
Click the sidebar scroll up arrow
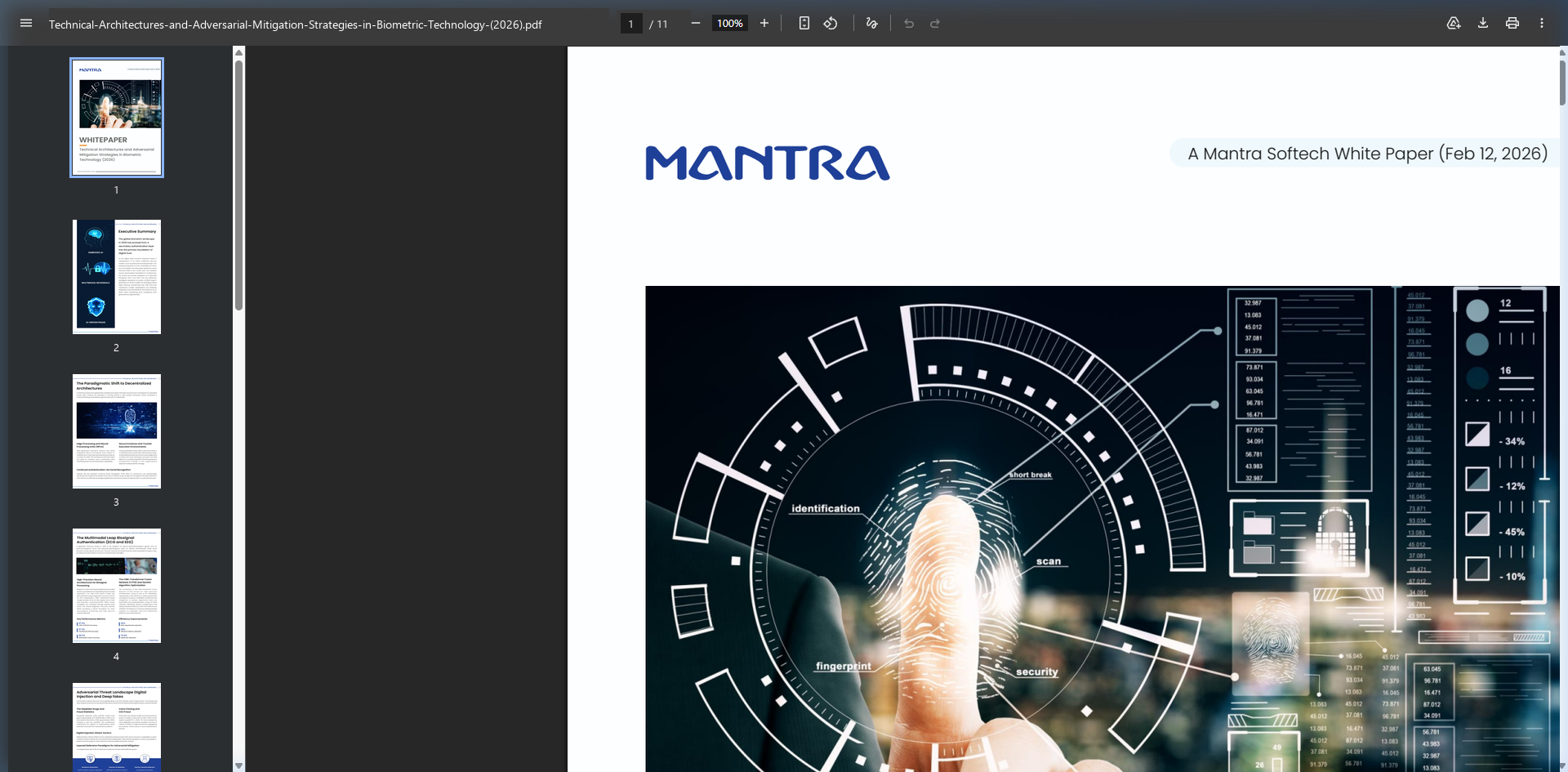pos(238,52)
